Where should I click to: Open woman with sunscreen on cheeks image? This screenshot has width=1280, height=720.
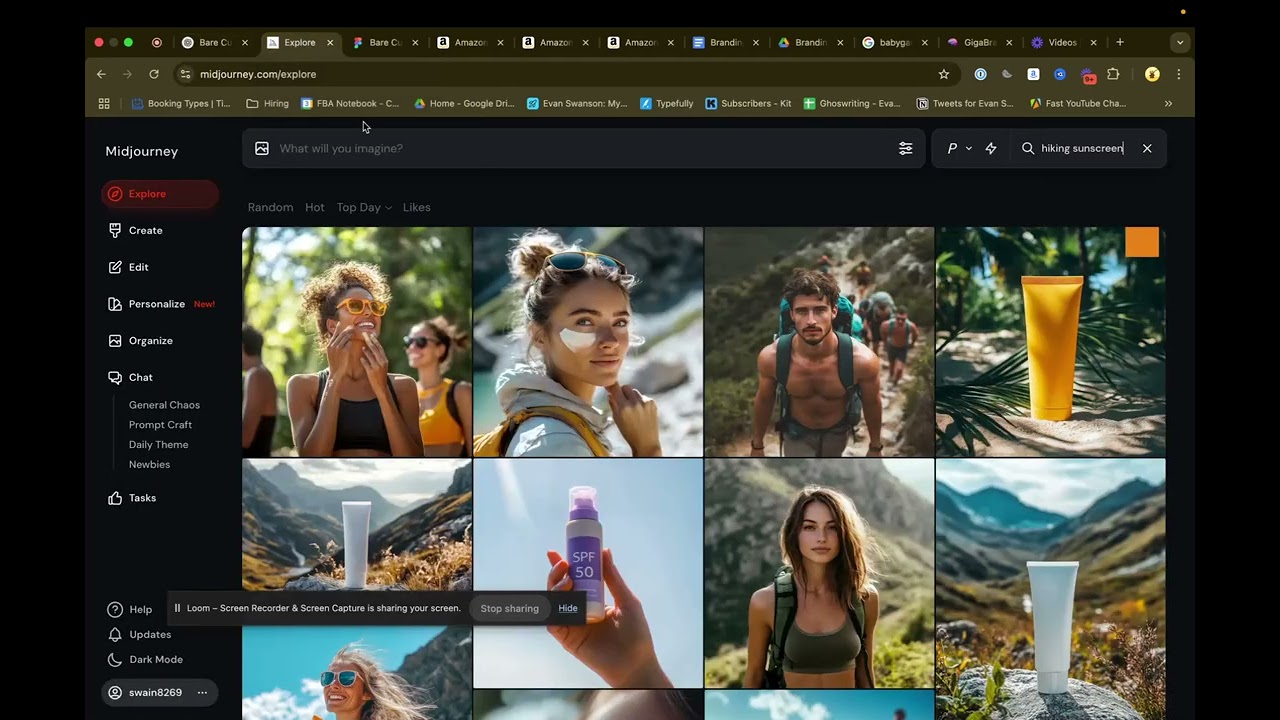tap(588, 342)
